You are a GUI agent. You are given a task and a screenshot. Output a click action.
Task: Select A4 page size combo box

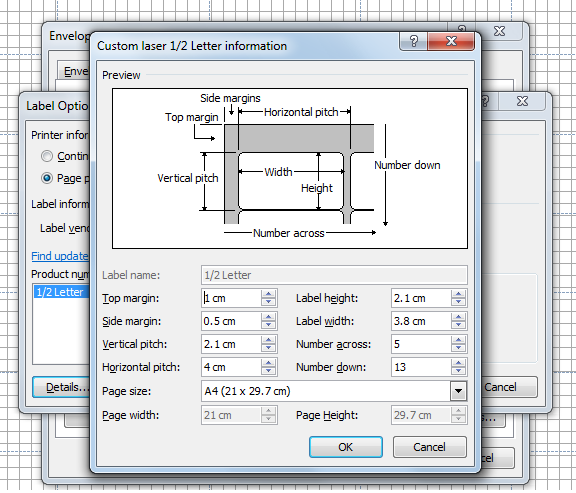coord(334,391)
